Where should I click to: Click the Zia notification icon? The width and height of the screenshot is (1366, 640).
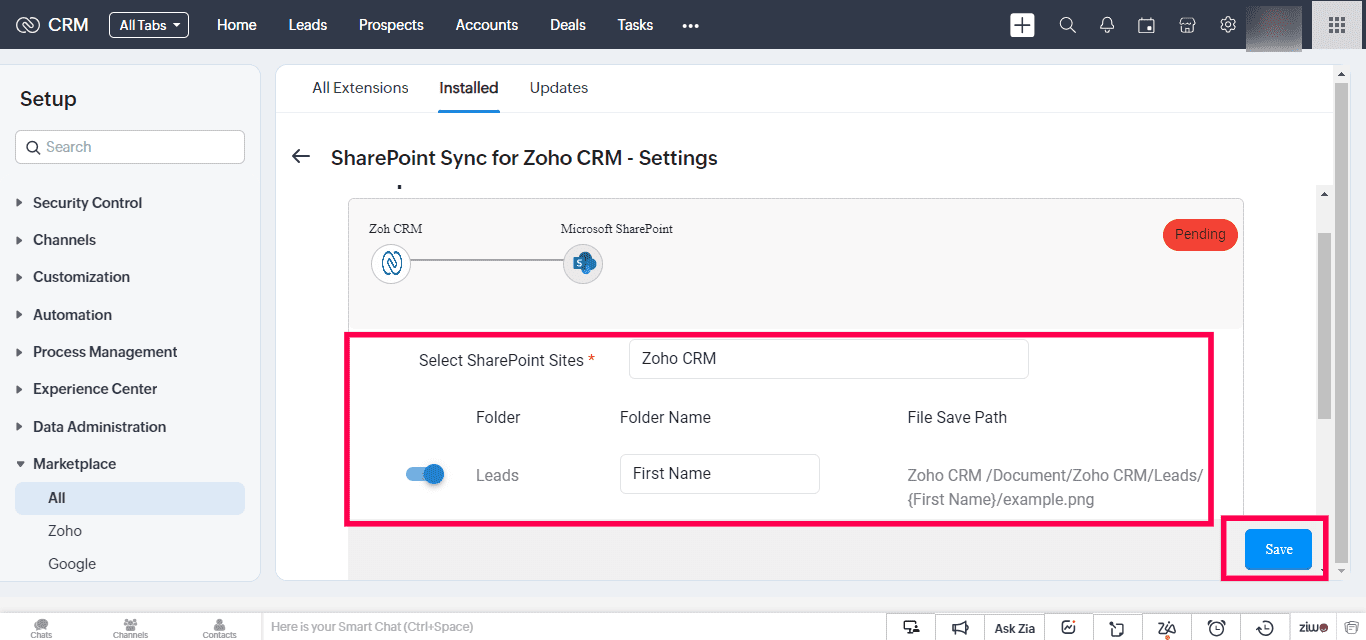1166,627
